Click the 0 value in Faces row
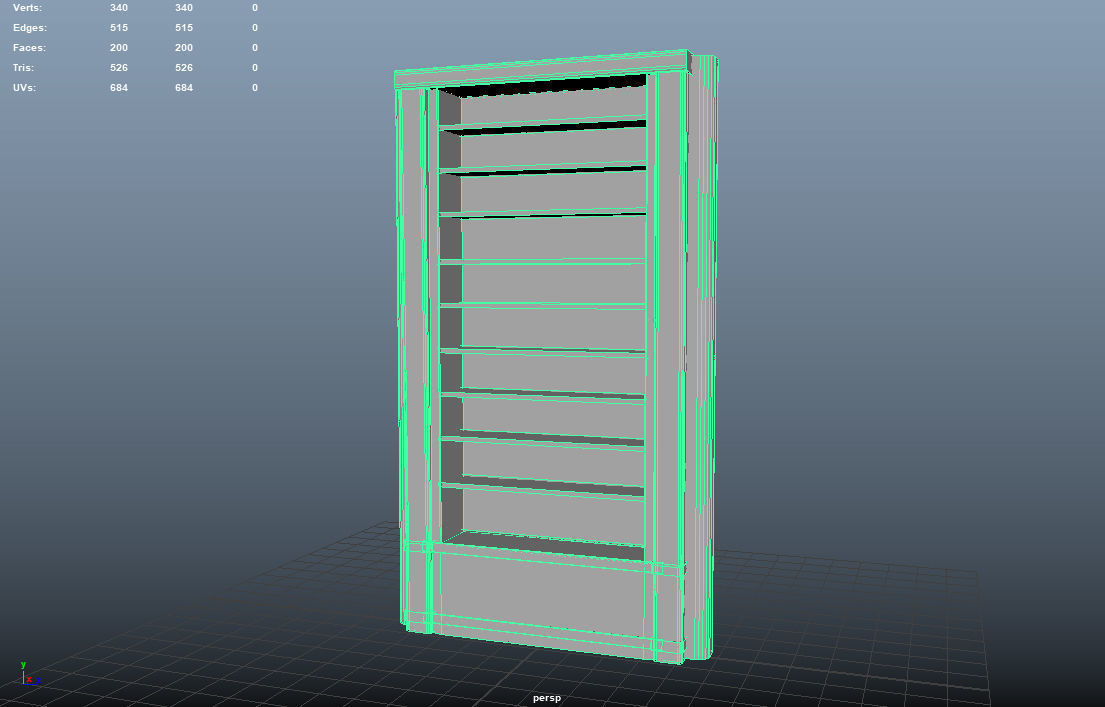The image size is (1105, 707). click(254, 47)
